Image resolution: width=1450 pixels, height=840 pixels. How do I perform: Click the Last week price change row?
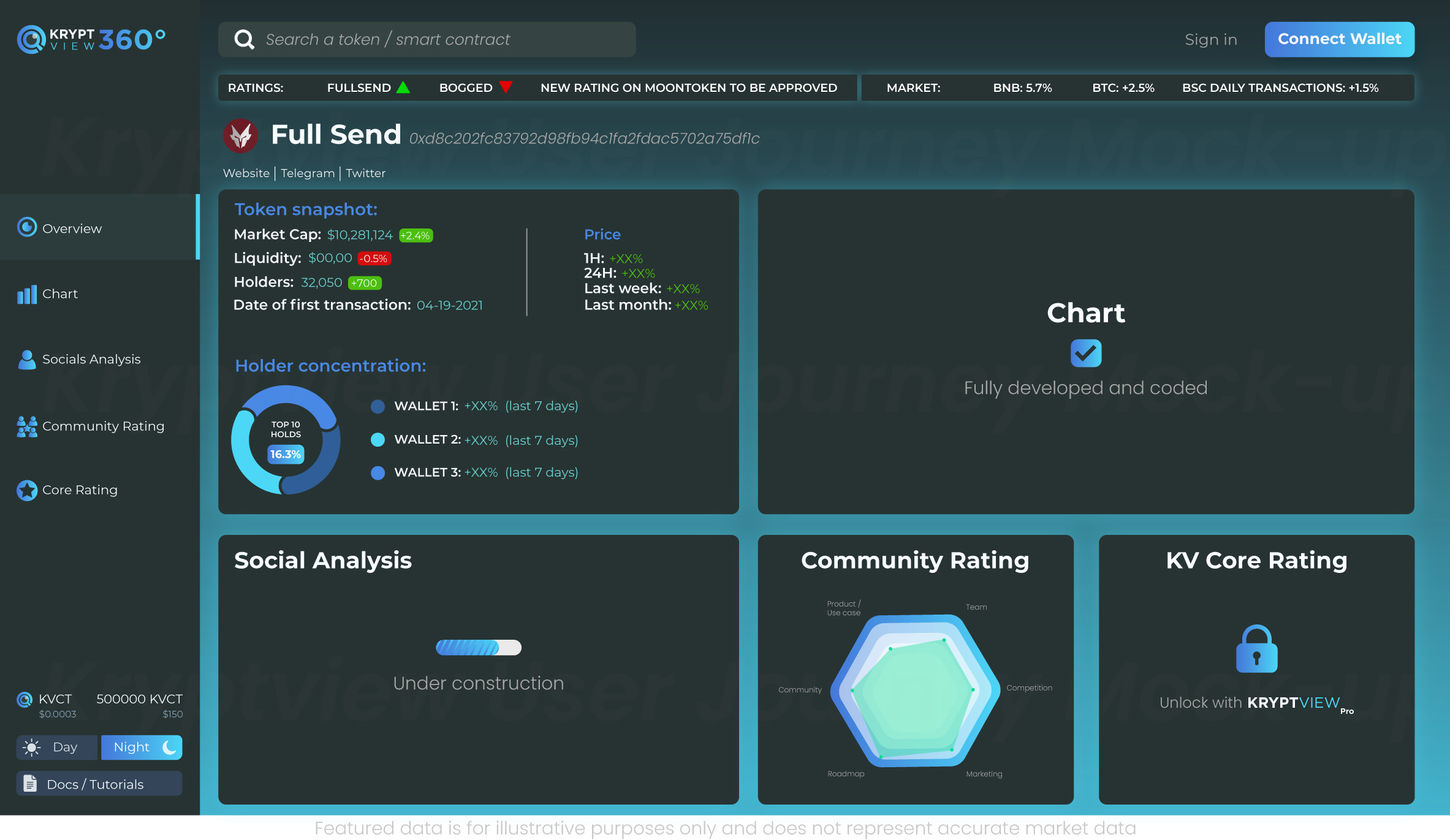642,289
